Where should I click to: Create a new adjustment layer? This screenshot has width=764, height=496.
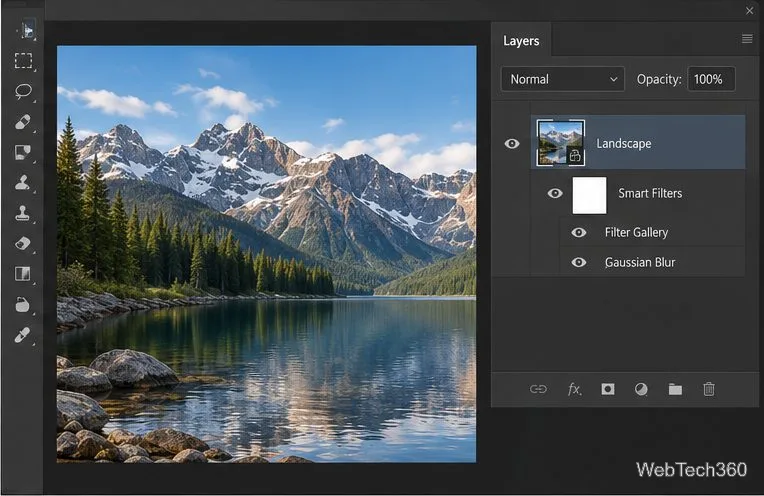tap(641, 389)
